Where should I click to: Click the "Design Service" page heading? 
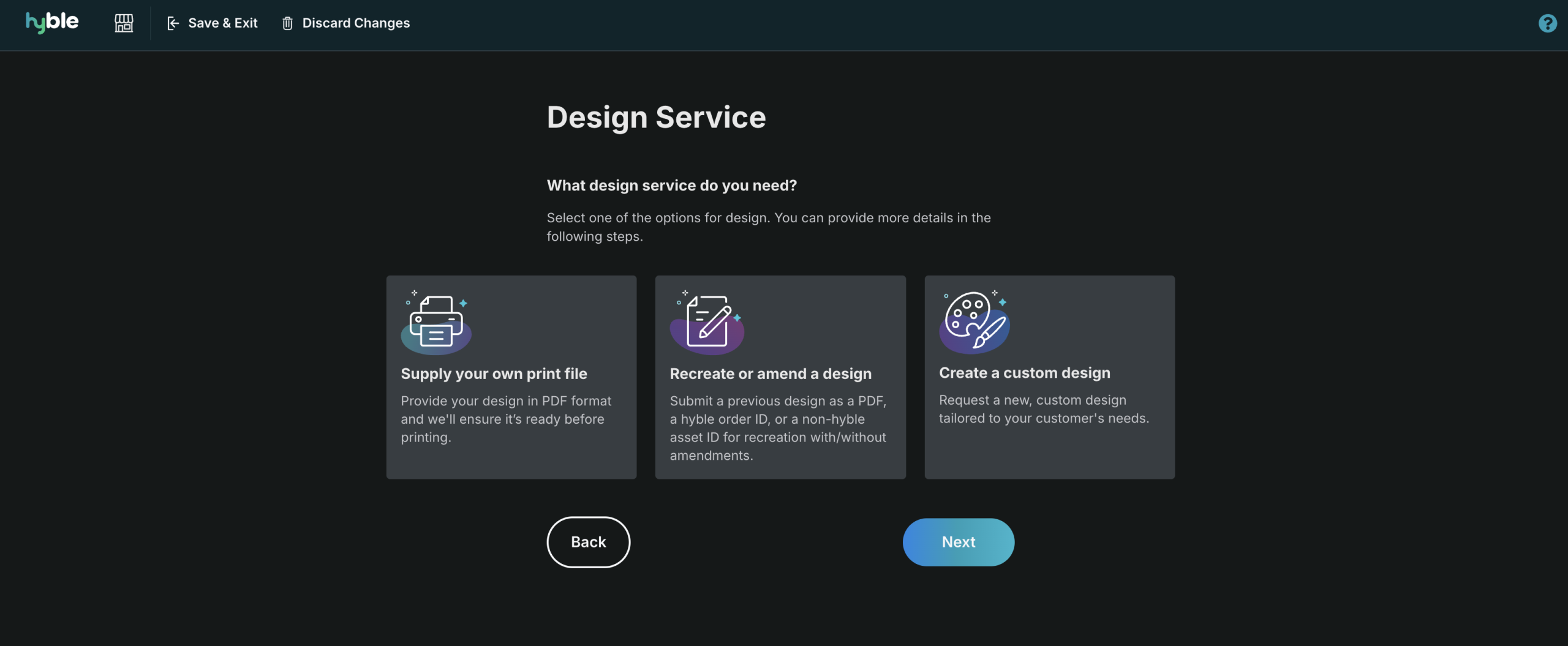tap(656, 117)
